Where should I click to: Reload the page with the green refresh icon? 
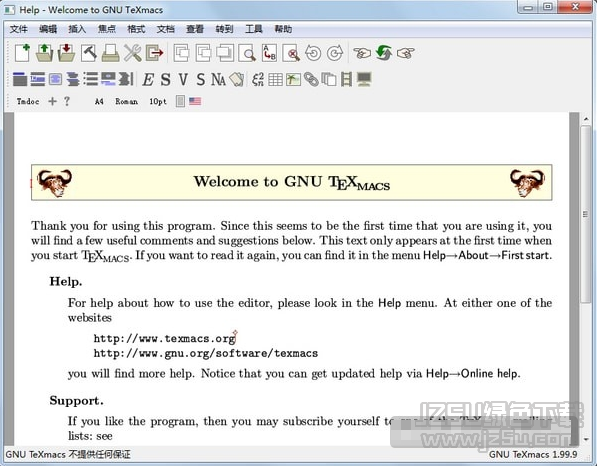click(x=384, y=53)
